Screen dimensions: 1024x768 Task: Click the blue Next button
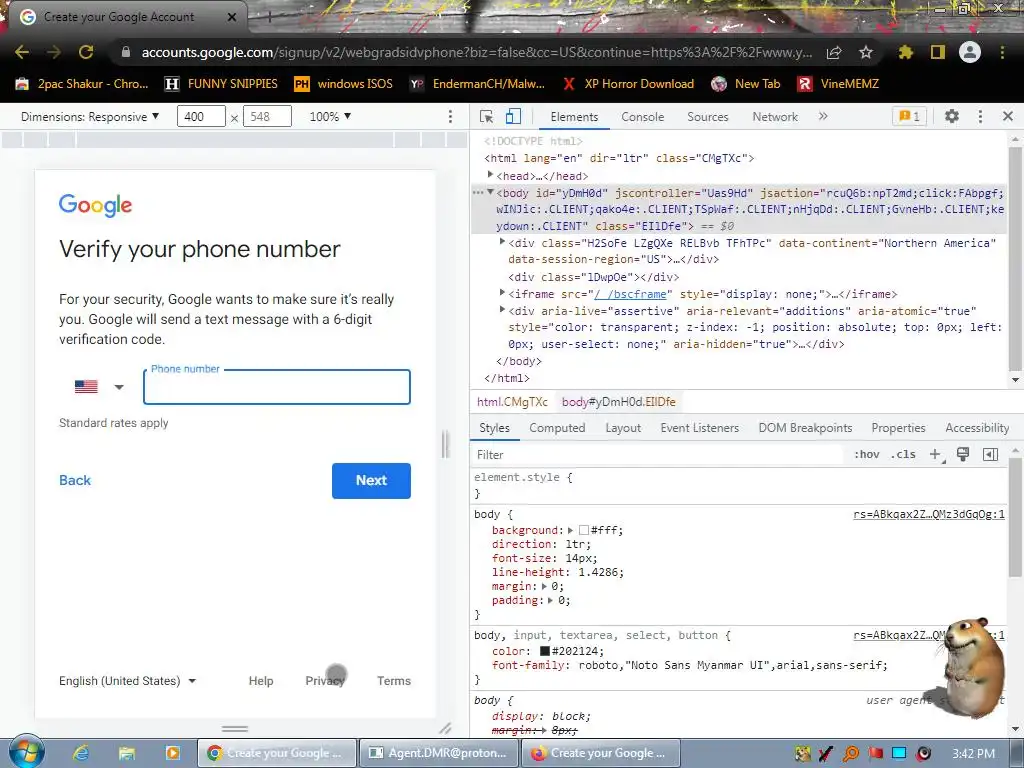pyautogui.click(x=371, y=481)
